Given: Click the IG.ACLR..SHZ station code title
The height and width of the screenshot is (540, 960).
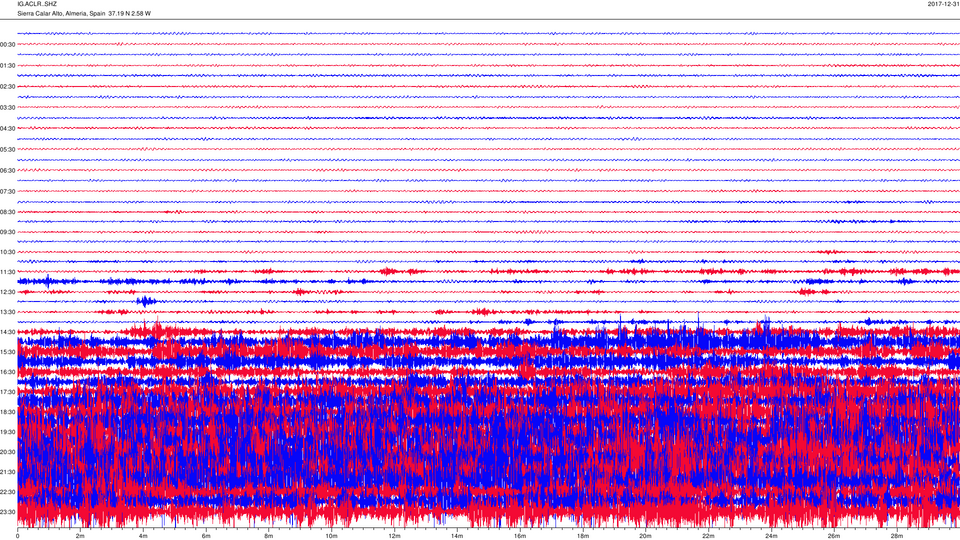Looking at the screenshot, I should pos(37,4).
